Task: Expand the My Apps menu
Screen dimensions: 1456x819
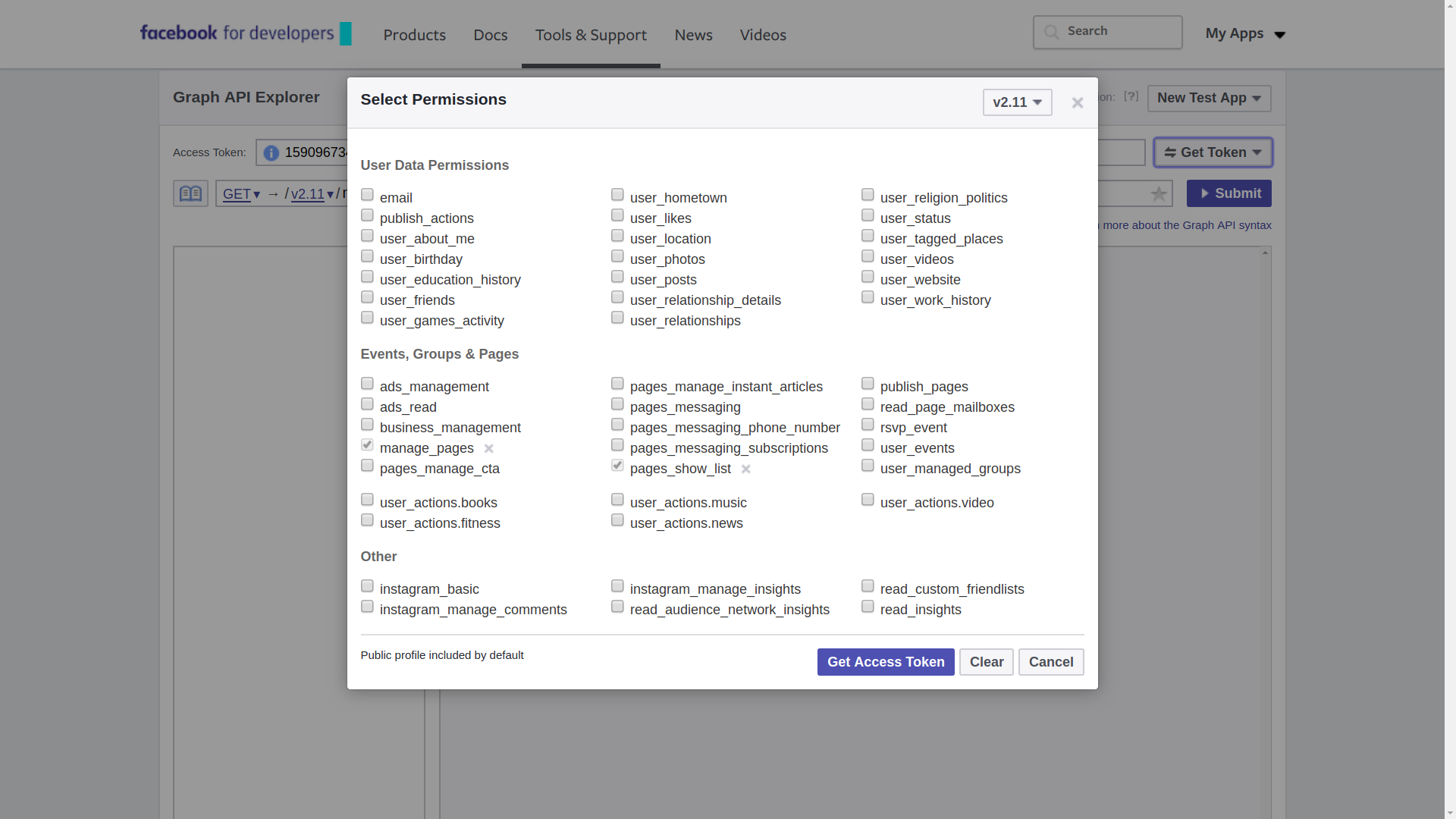Action: click(1245, 33)
